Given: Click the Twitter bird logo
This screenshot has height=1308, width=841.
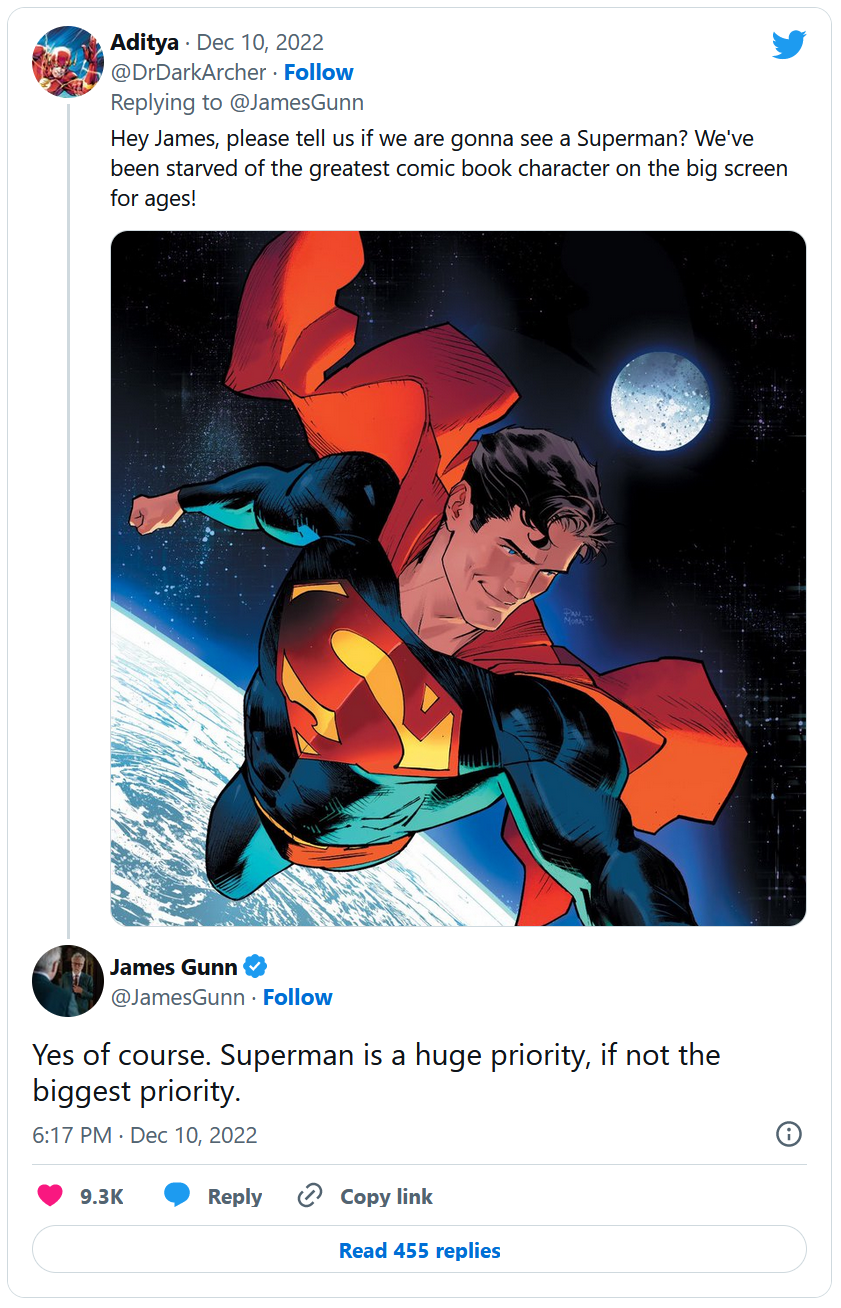Looking at the screenshot, I should (x=788, y=45).
